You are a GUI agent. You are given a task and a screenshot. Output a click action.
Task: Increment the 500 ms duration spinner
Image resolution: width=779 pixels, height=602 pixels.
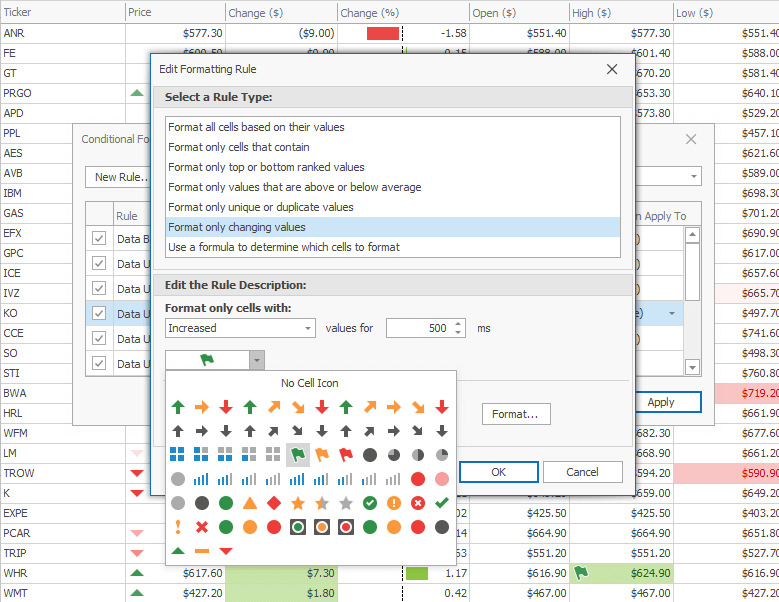click(458, 323)
